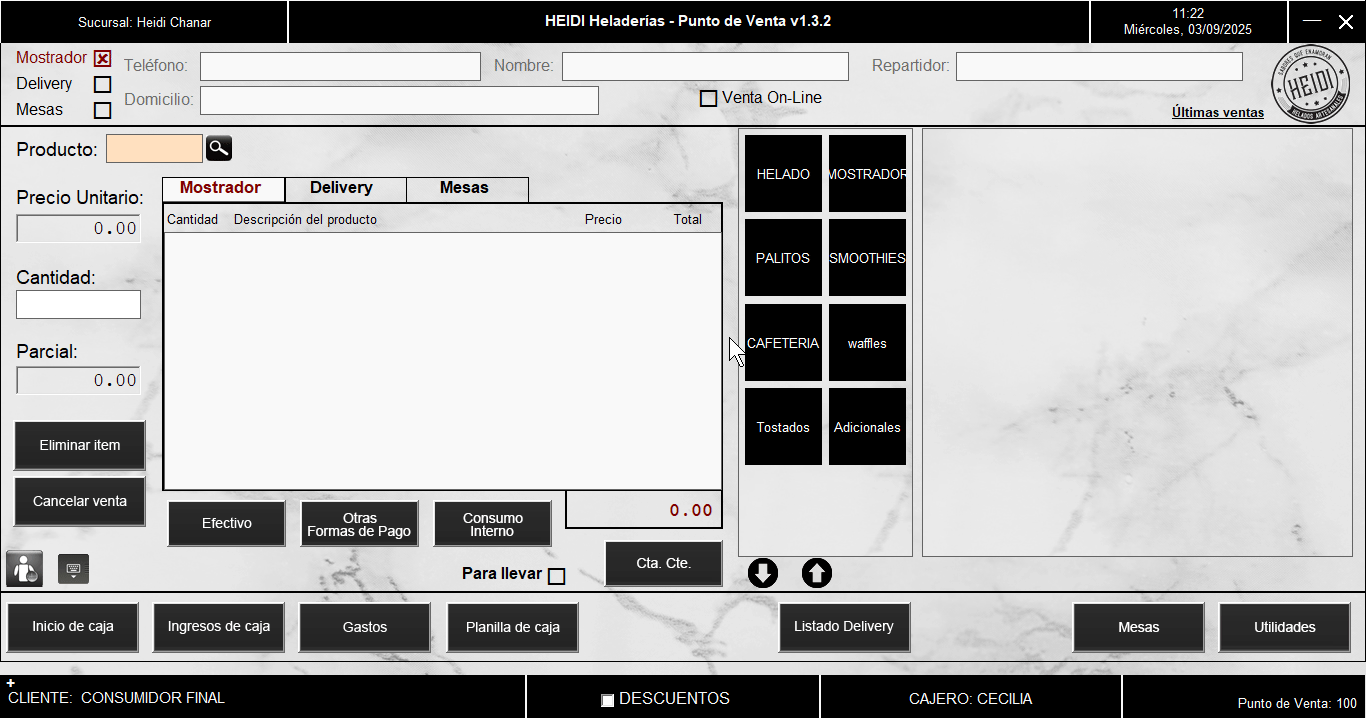The width and height of the screenshot is (1366, 718).
Task: Open Planilla de caja
Action: (513, 628)
